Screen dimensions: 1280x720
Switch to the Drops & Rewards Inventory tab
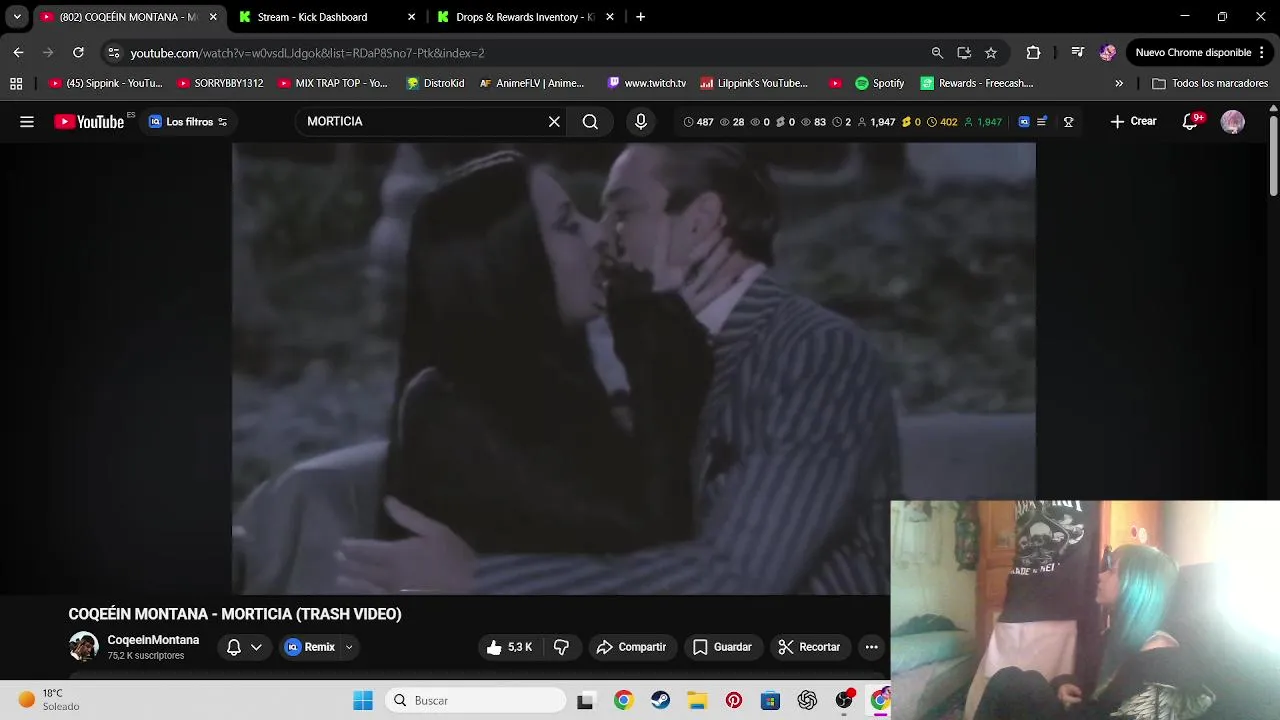[524, 17]
